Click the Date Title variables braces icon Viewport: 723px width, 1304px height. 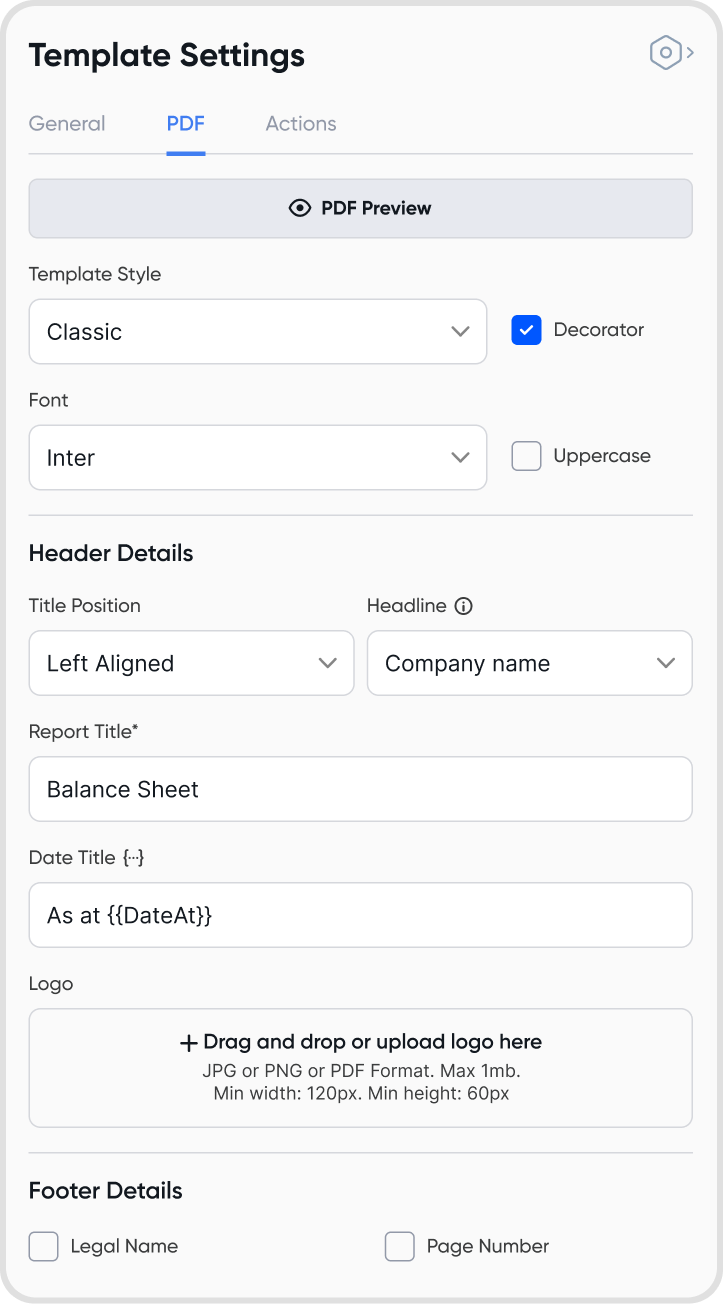[134, 858]
